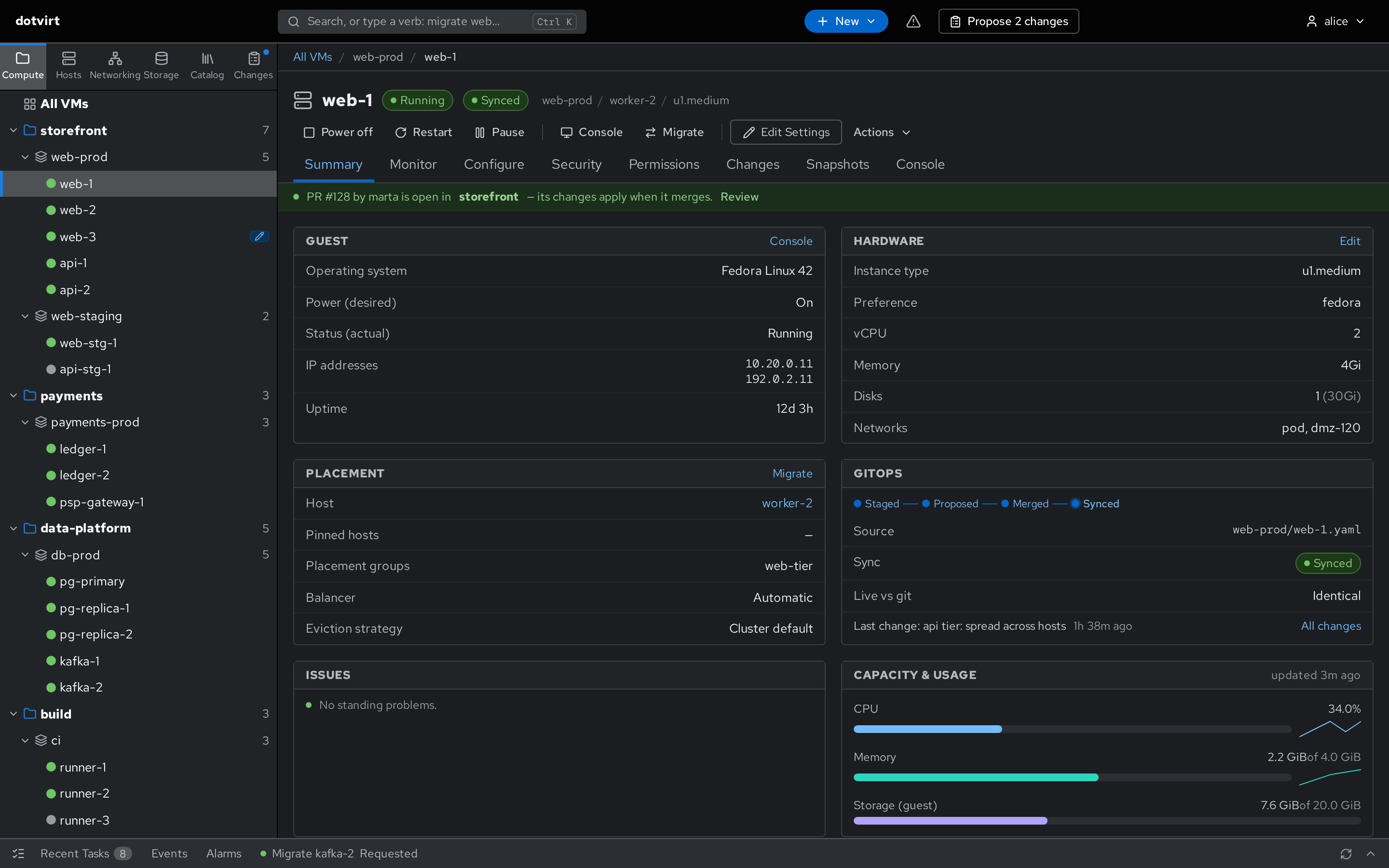Viewport: 1389px width, 868px height.
Task: Click the Memory usage bar
Action: [x=1072, y=777]
